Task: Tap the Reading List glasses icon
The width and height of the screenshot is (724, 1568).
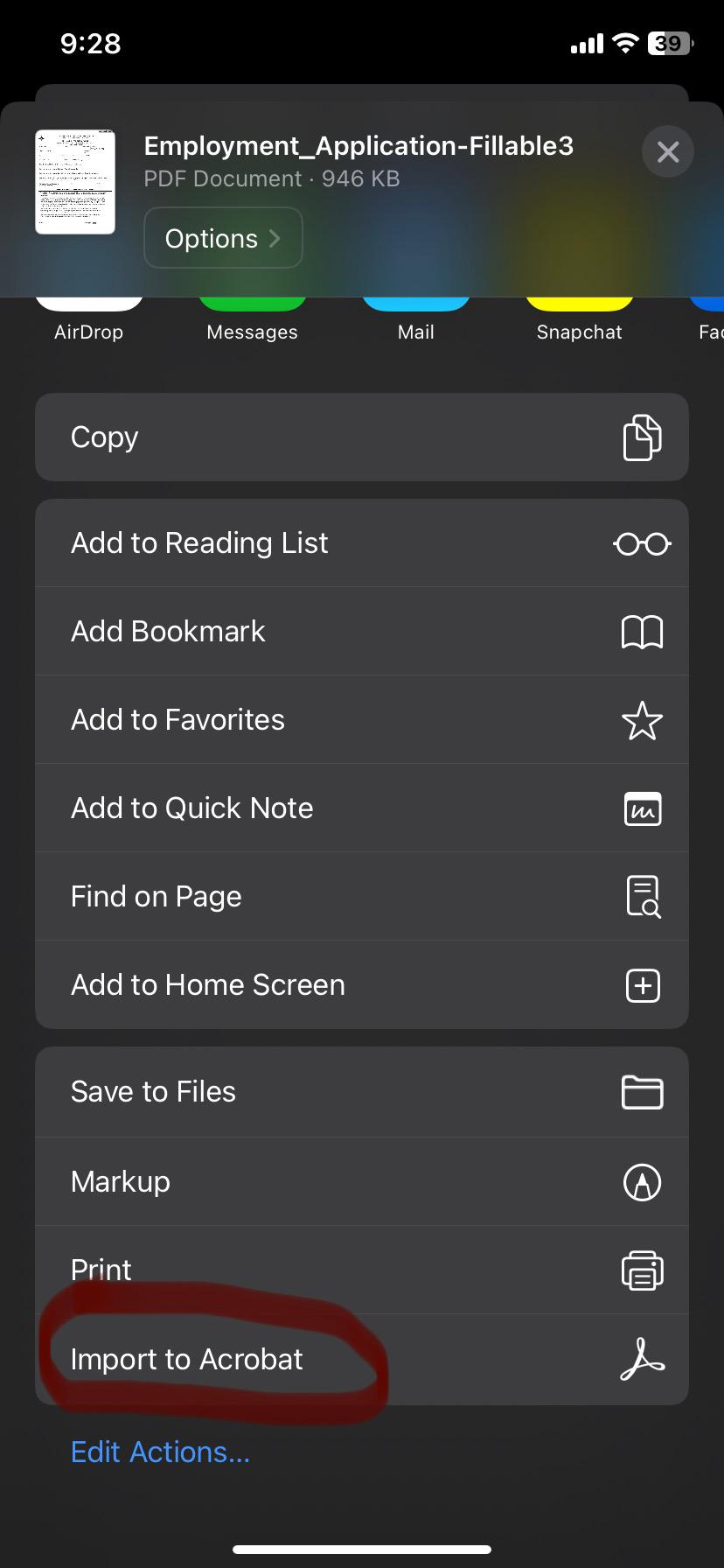Action: [642, 543]
